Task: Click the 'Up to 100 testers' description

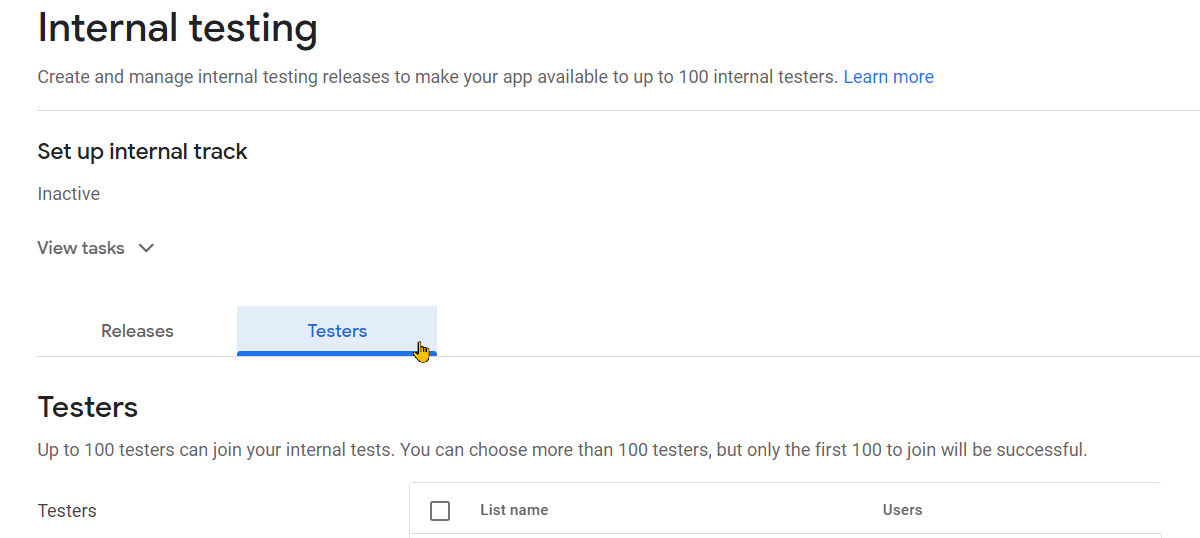Action: coord(562,450)
